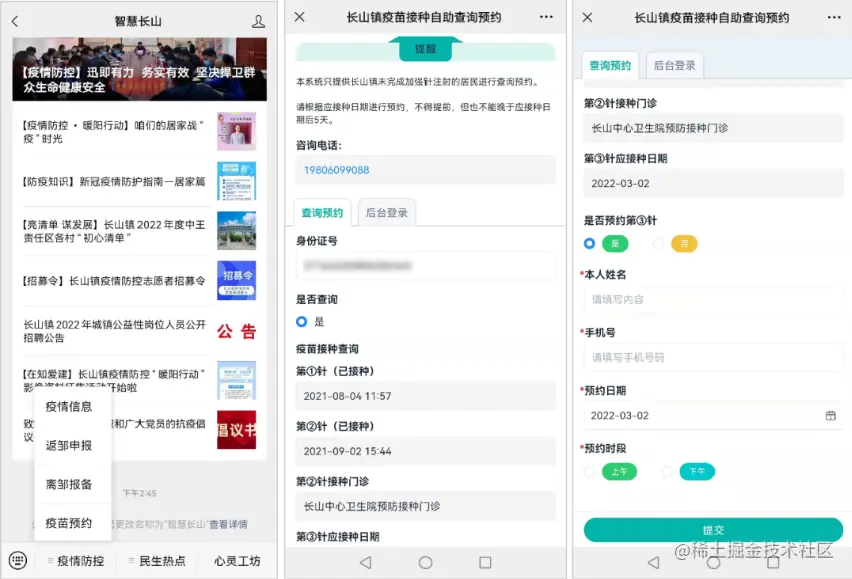Switch to 后台登录 tab on middle screen
852x579 pixels.
click(x=386, y=212)
